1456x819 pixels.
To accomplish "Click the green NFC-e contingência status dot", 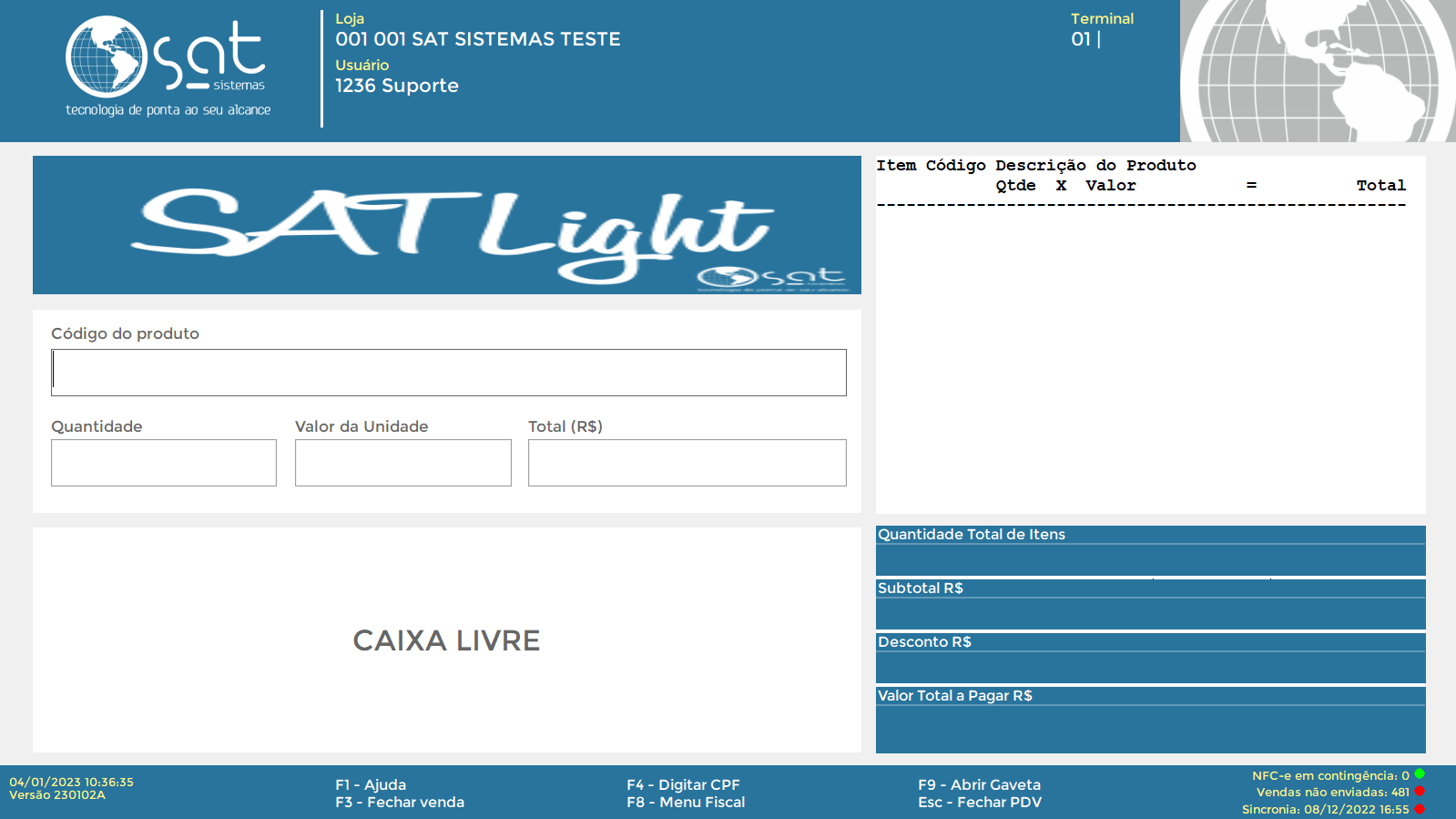I will (1420, 774).
